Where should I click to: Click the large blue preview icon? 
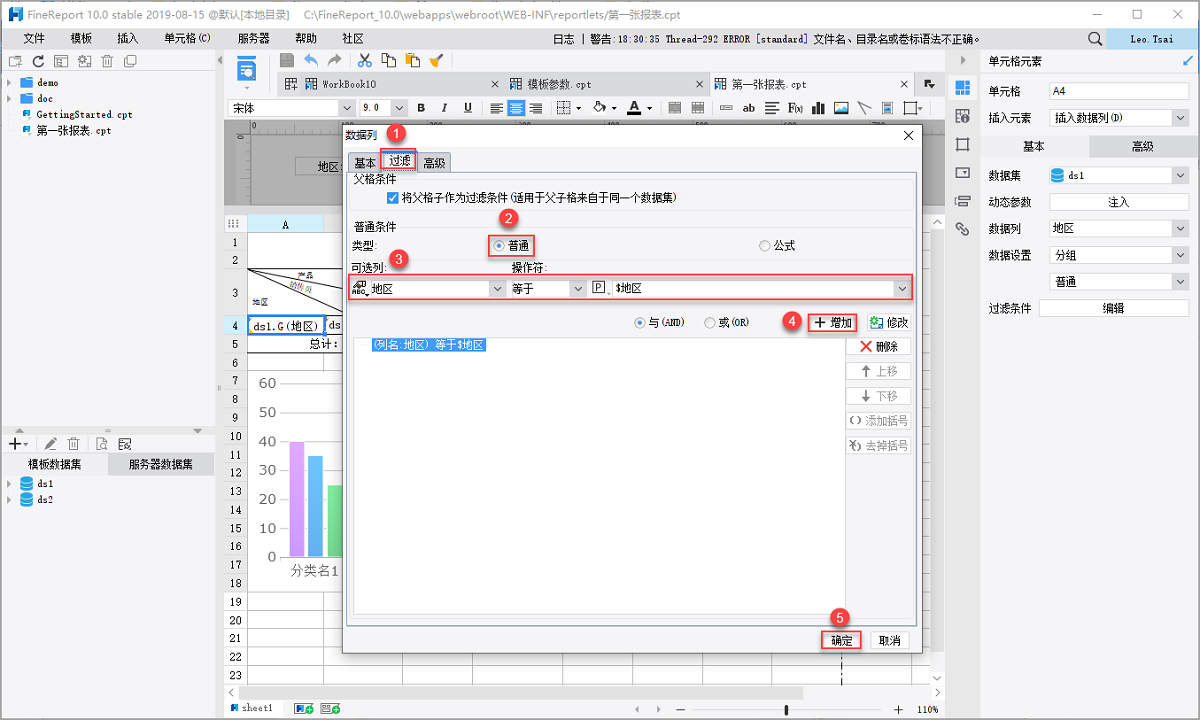[246, 71]
